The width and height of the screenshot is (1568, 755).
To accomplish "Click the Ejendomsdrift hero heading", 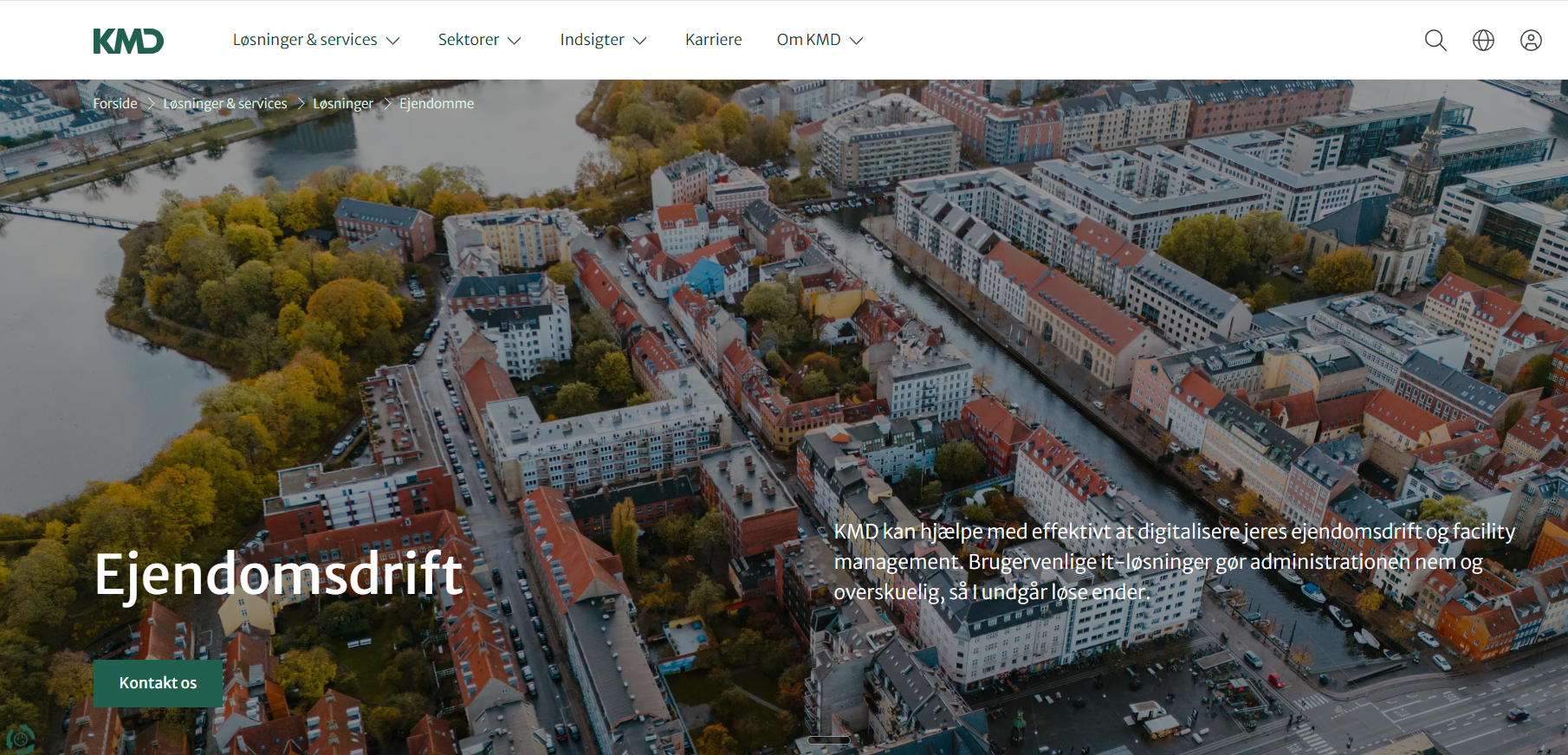I will point(279,573).
